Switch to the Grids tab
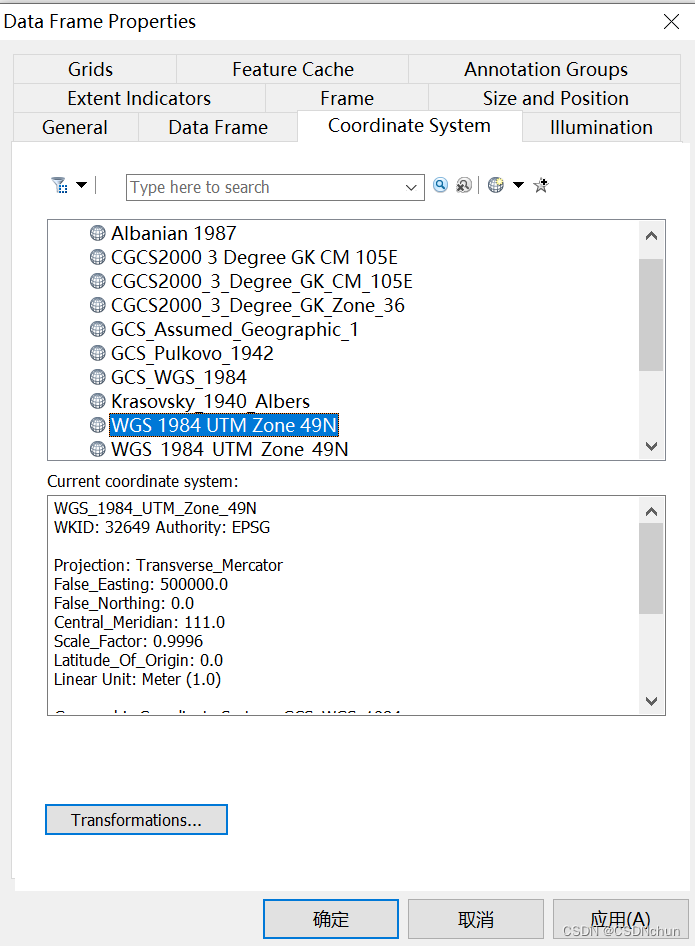 click(90, 69)
